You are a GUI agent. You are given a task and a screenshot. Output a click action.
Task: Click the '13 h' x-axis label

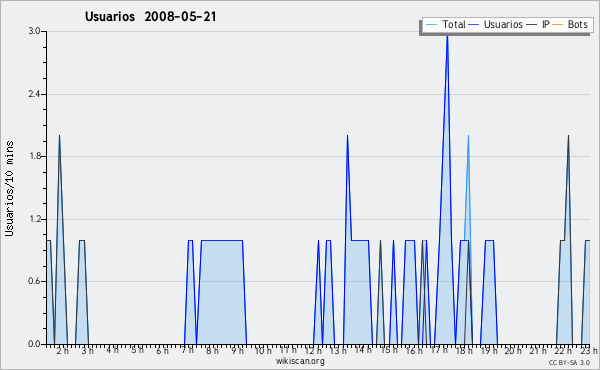338,350
